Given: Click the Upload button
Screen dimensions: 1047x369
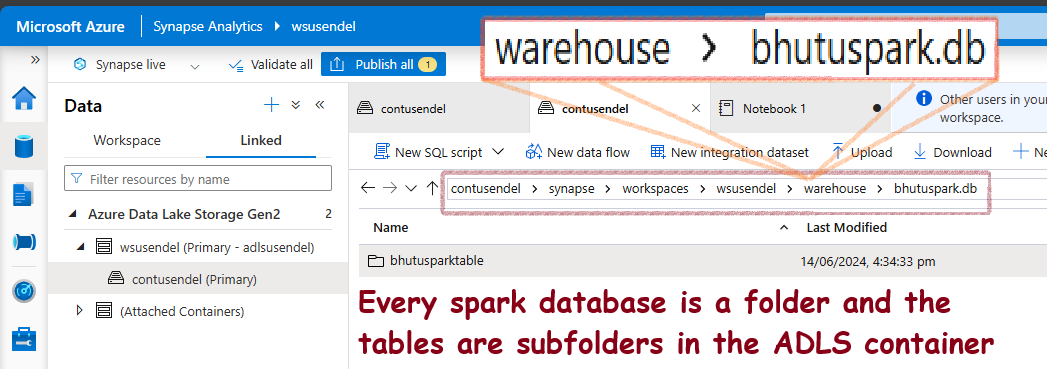Looking at the screenshot, I should pos(861,152).
